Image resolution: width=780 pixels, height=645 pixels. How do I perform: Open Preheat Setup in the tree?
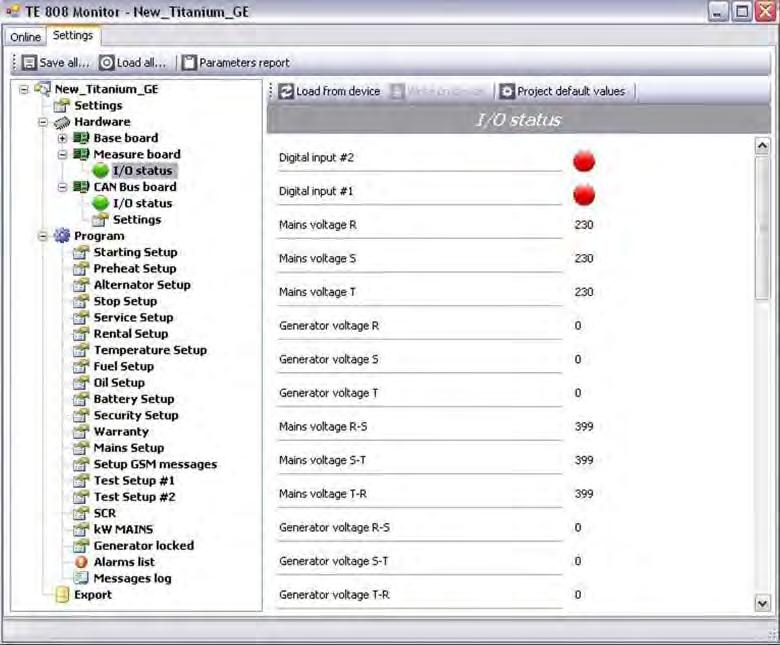135,269
